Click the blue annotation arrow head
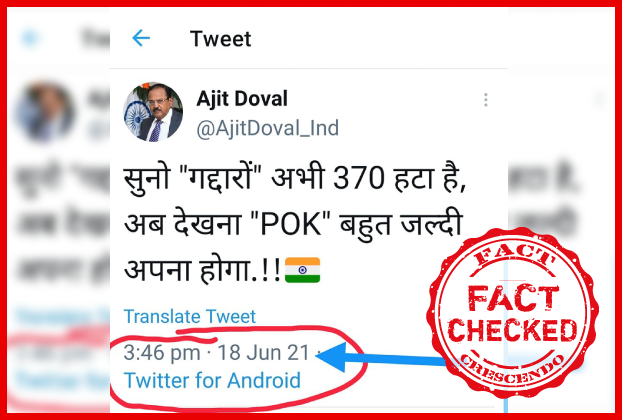 coord(331,357)
